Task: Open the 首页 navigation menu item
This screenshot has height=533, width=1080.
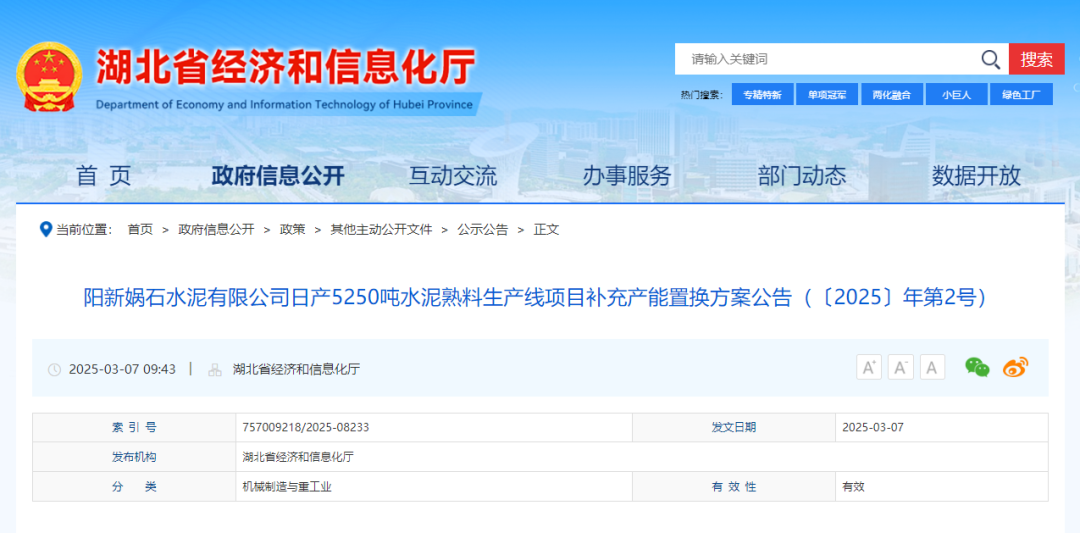Action: pyautogui.click(x=104, y=176)
